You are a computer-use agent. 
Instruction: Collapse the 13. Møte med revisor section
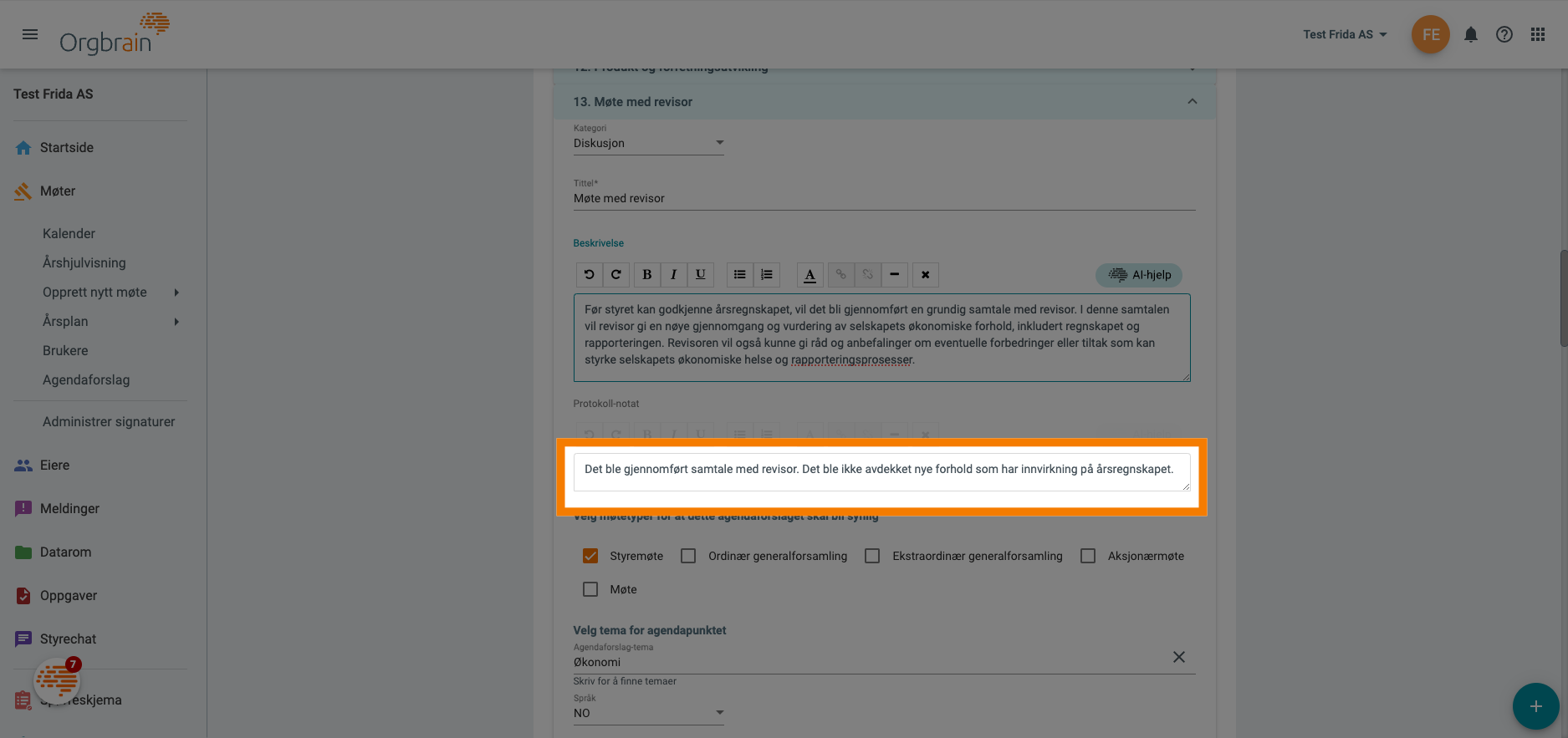click(x=1193, y=102)
